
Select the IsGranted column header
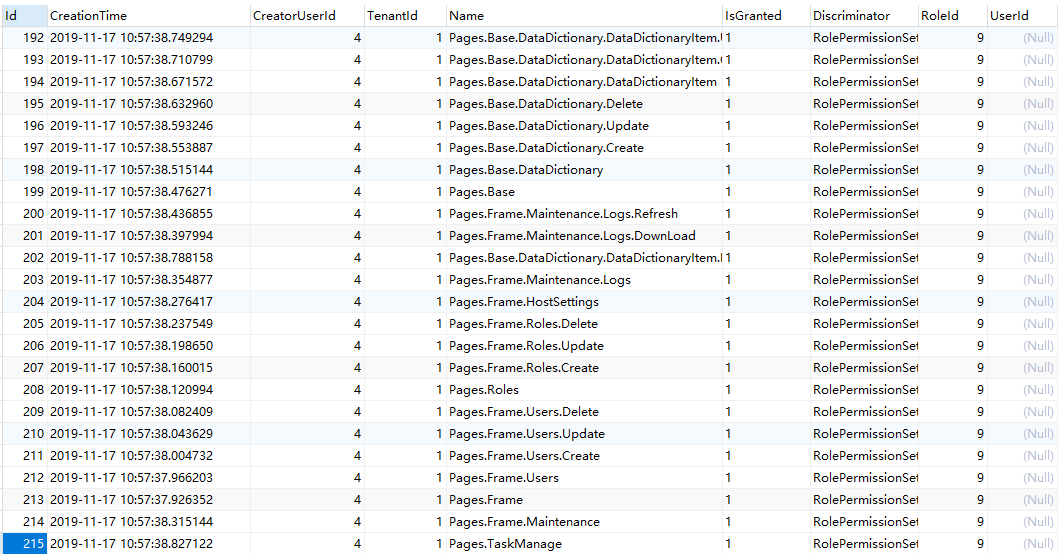tap(766, 15)
